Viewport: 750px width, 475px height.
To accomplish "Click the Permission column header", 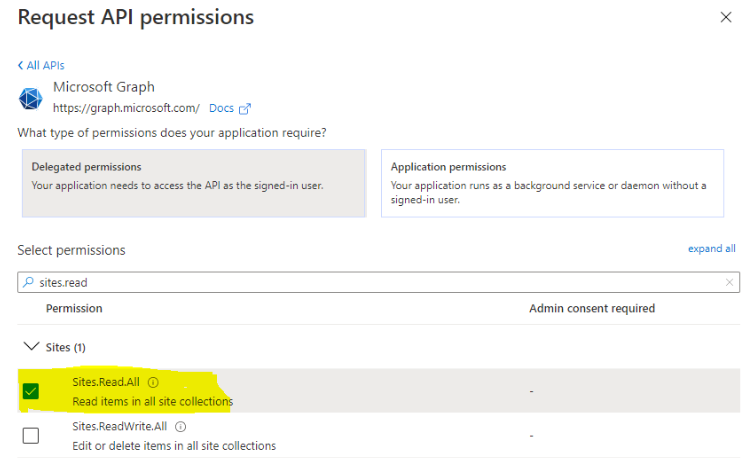I will (x=74, y=309).
